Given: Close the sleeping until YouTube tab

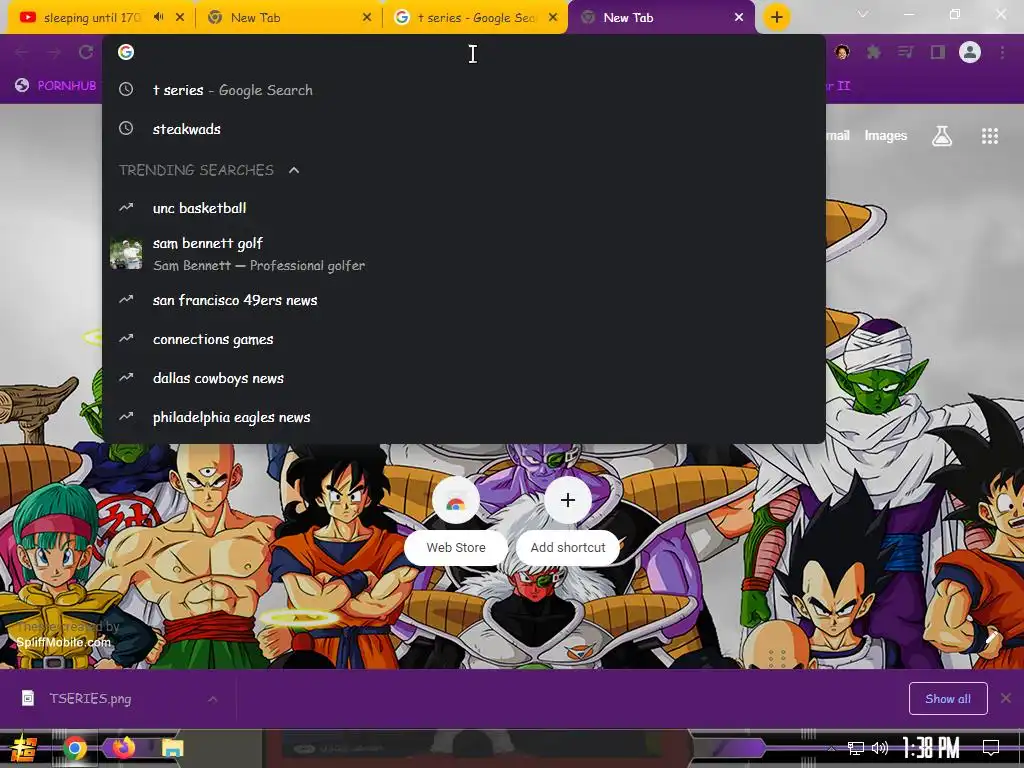Looking at the screenshot, I should tap(180, 17).
